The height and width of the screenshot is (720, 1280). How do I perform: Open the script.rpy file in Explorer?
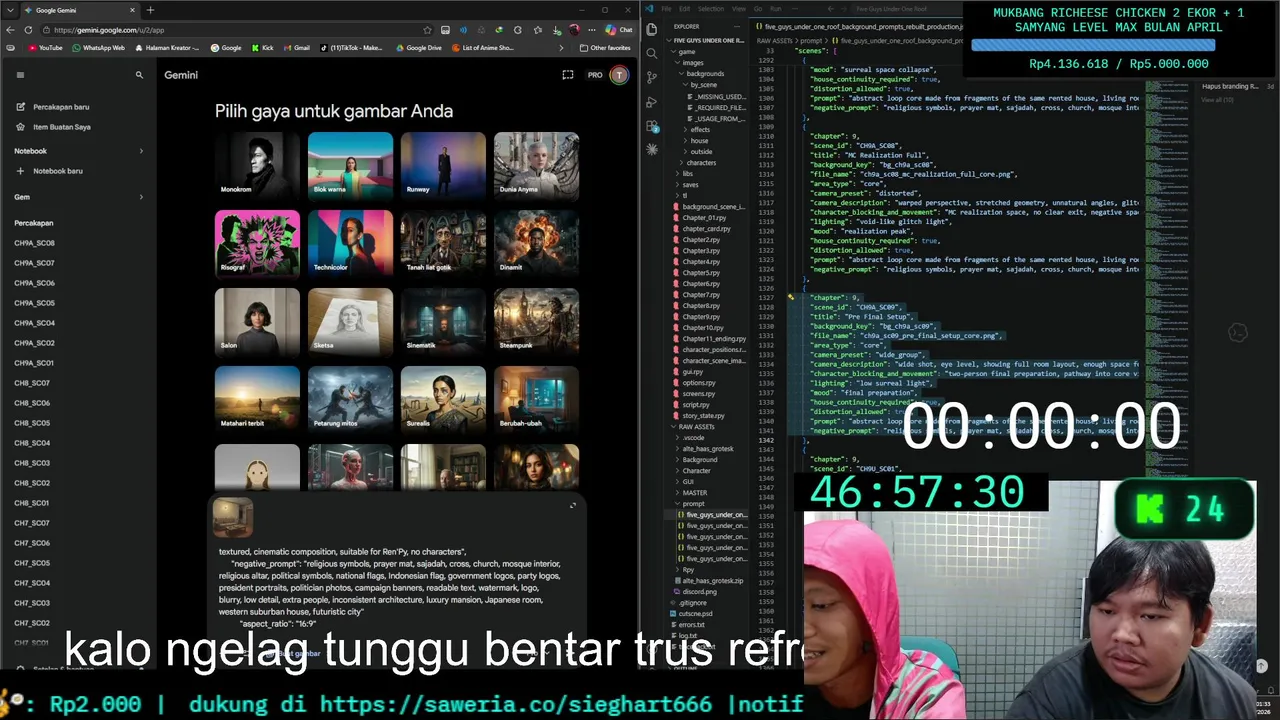[x=695, y=405]
